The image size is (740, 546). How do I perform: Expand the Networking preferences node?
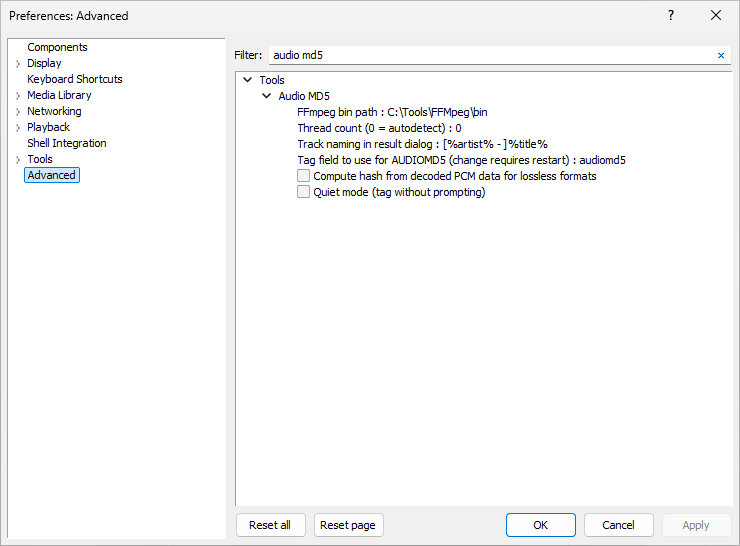17,112
